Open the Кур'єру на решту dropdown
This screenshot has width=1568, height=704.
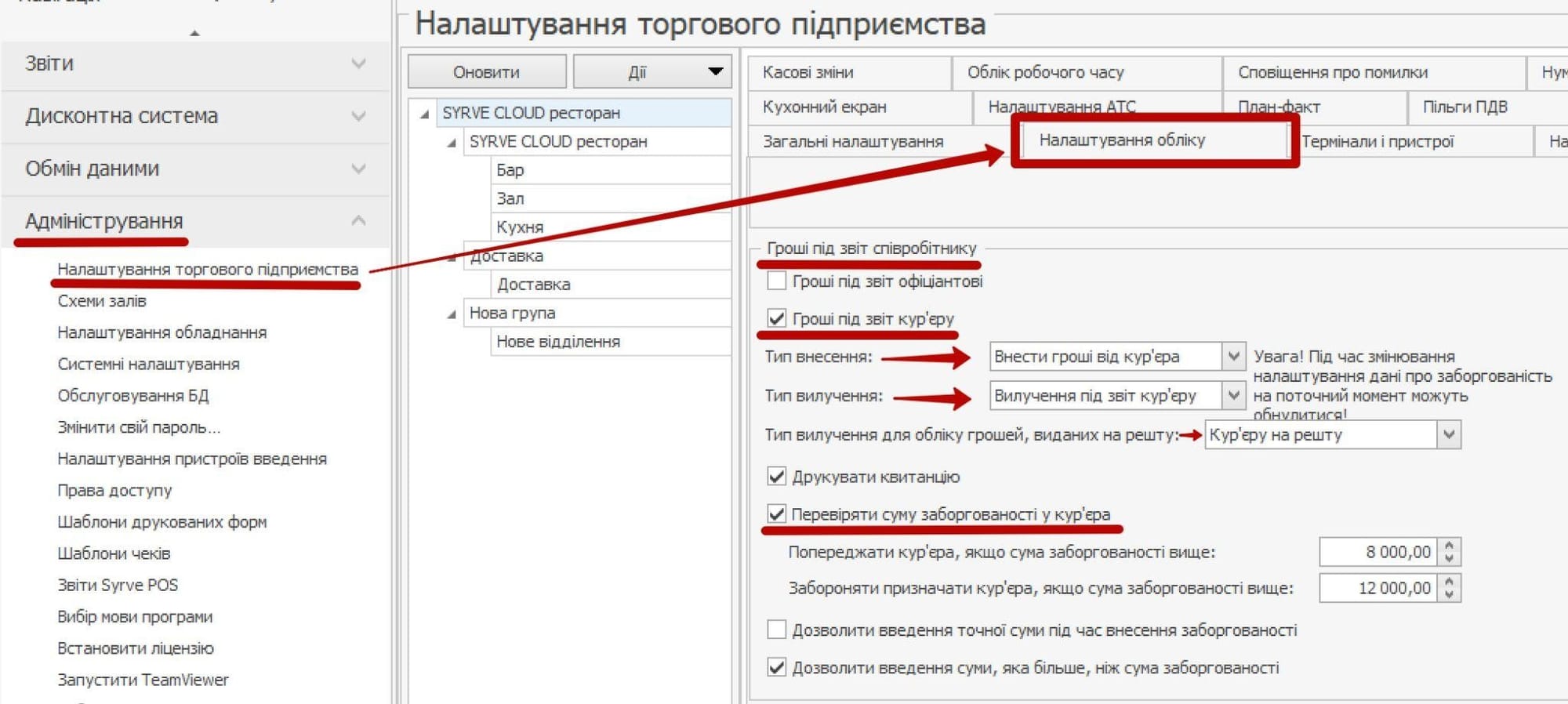pyautogui.click(x=1449, y=434)
